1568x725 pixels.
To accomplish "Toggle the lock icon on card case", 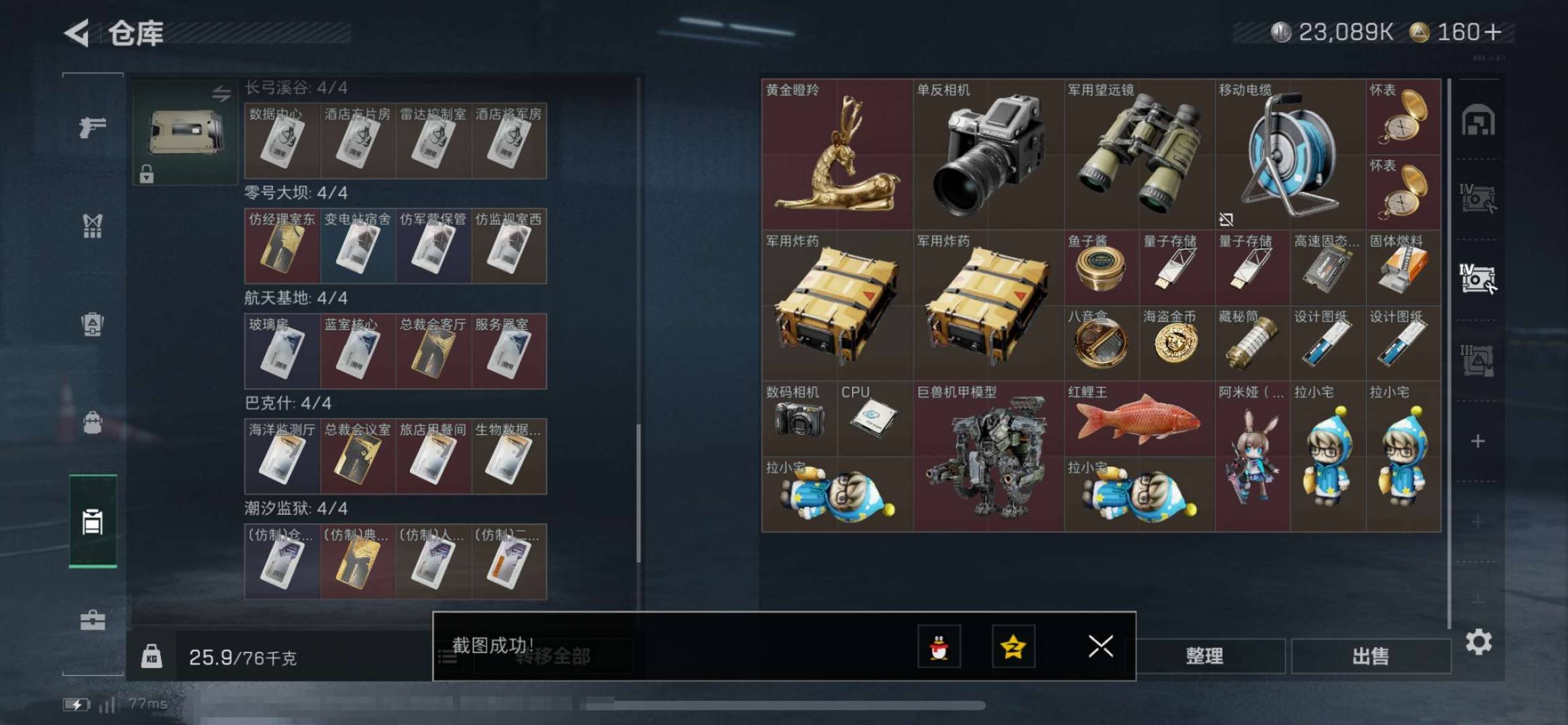I will click(x=146, y=174).
